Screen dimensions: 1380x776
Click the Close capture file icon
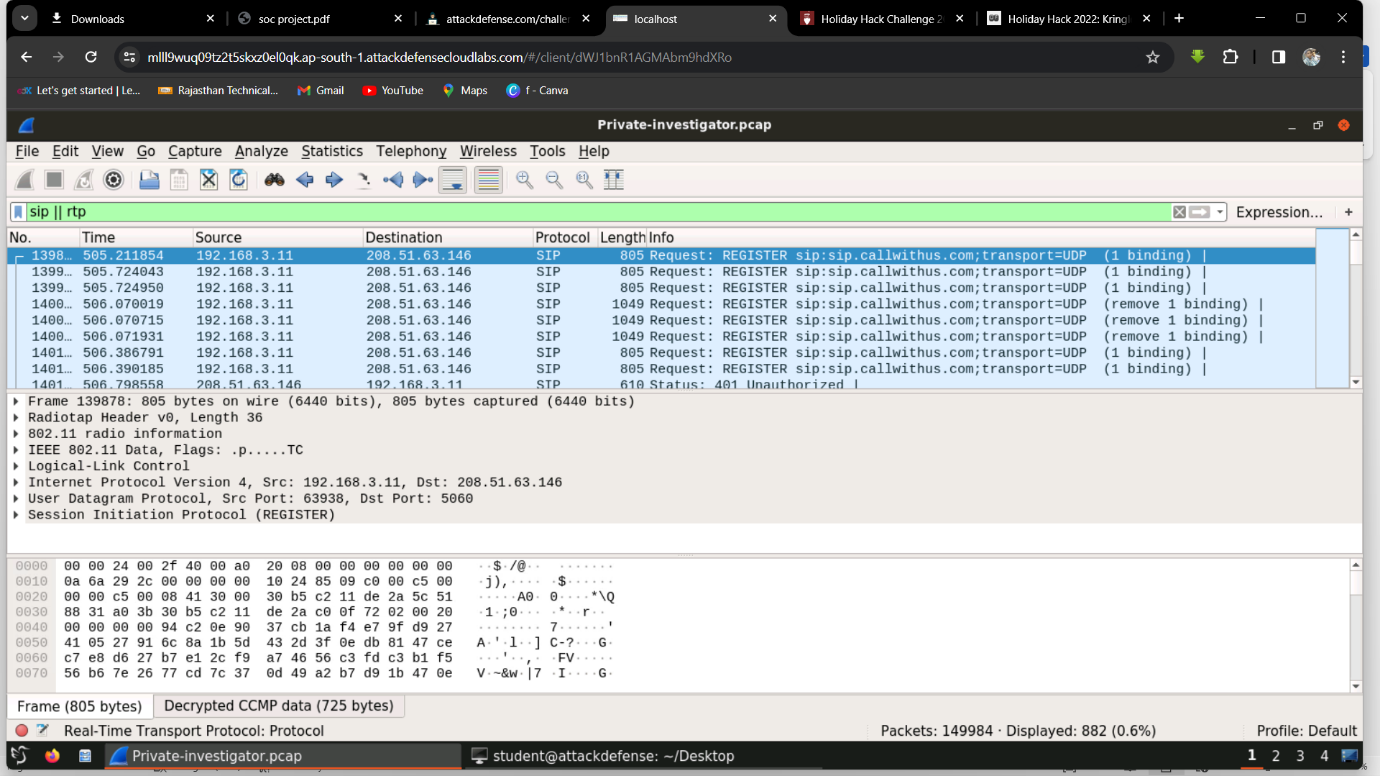click(208, 180)
